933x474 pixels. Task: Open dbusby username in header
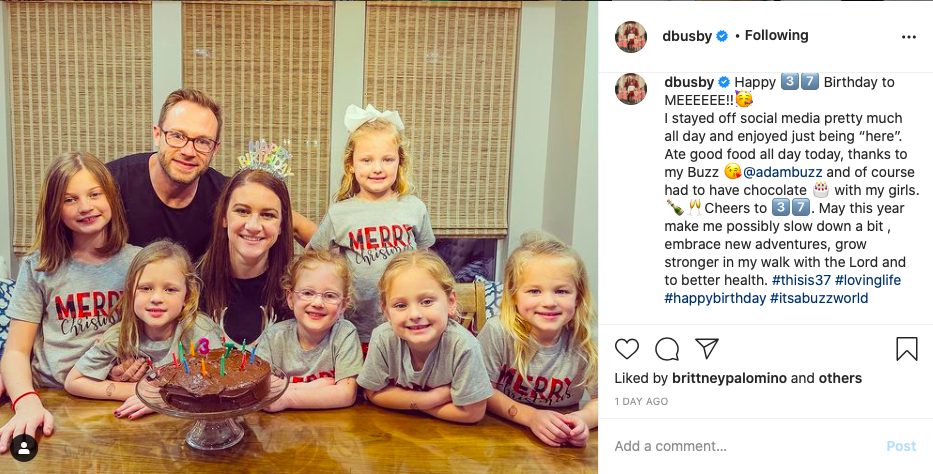[x=687, y=36]
